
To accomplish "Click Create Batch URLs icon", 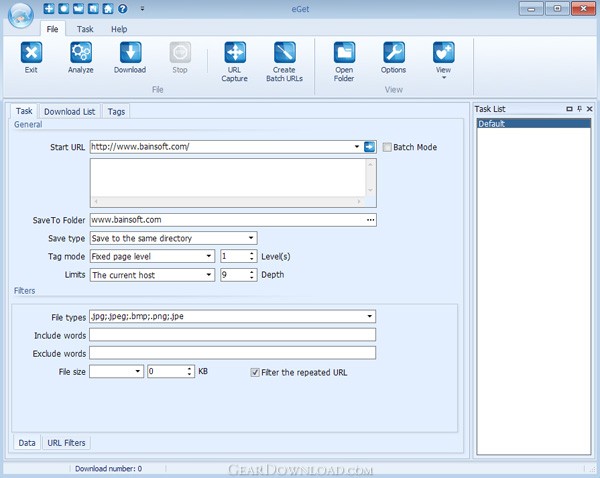I will [x=284, y=53].
